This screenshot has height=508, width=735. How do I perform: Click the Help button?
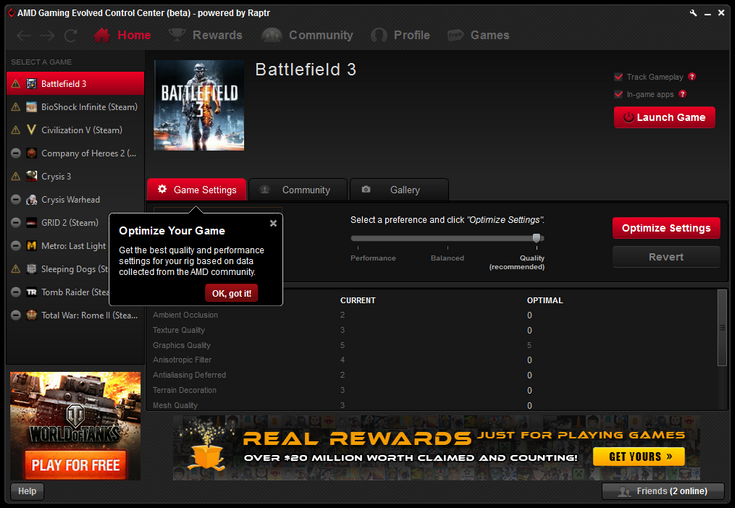pos(27,491)
